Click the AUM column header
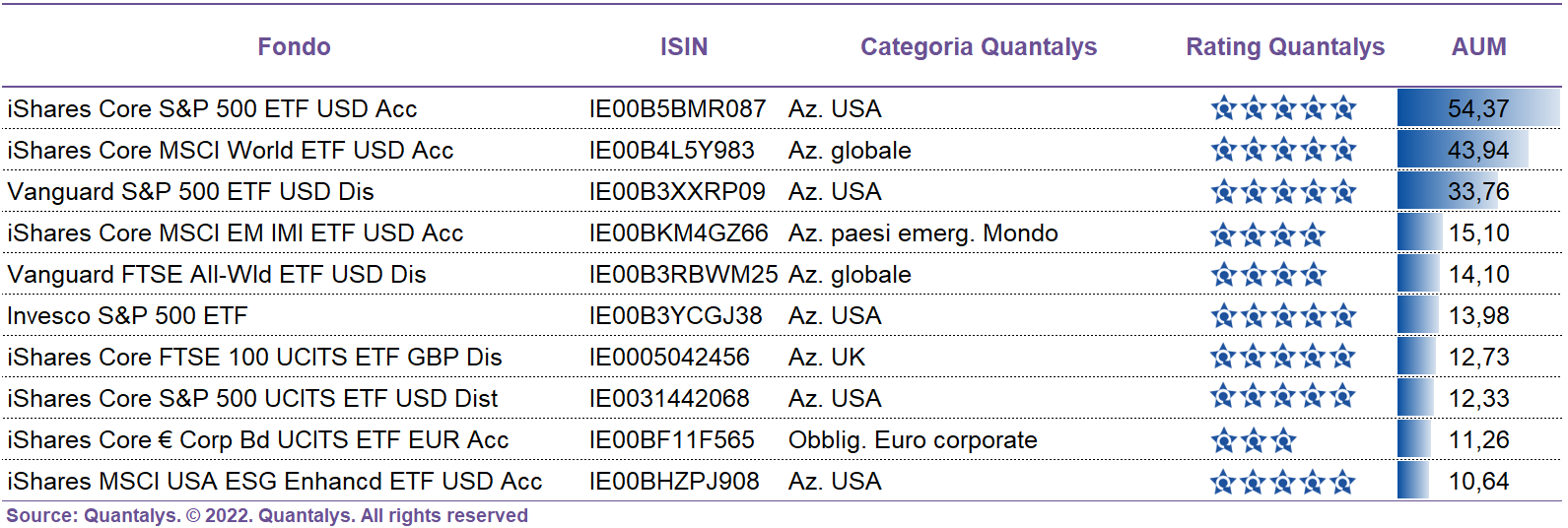Screen dimensions: 1568x528 click(x=1478, y=47)
